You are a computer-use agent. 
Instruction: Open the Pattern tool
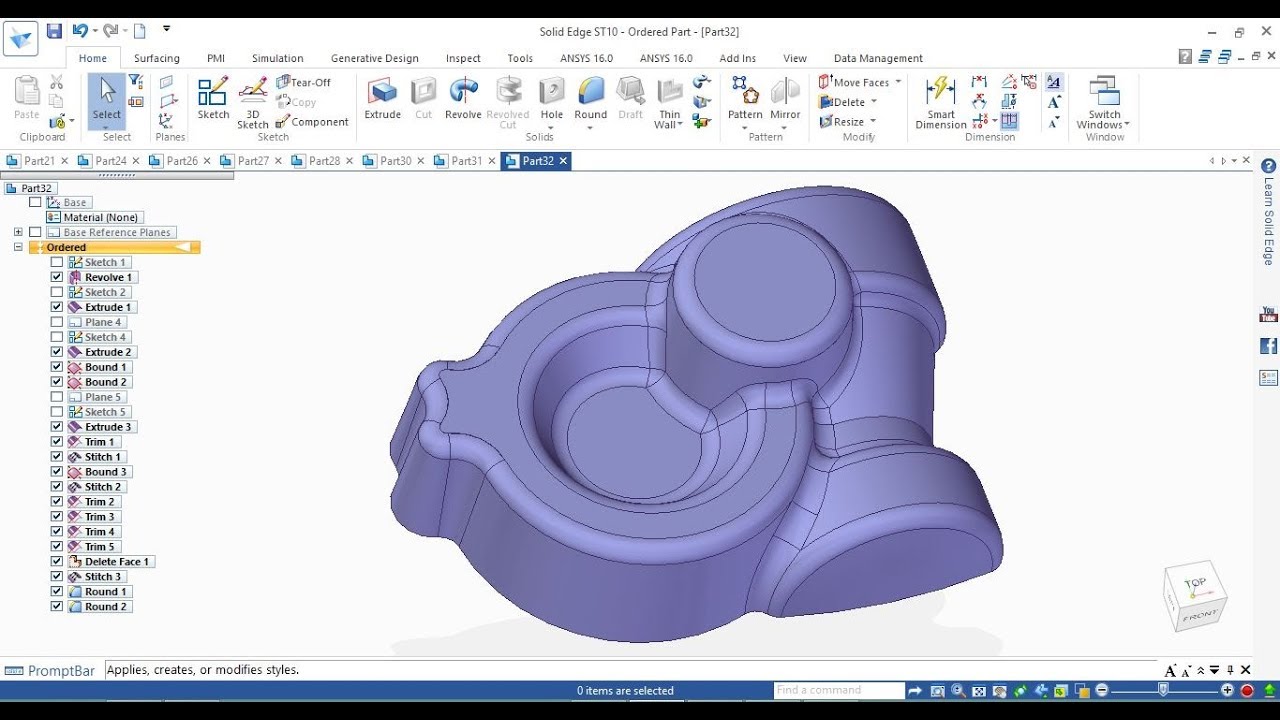pyautogui.click(x=745, y=98)
